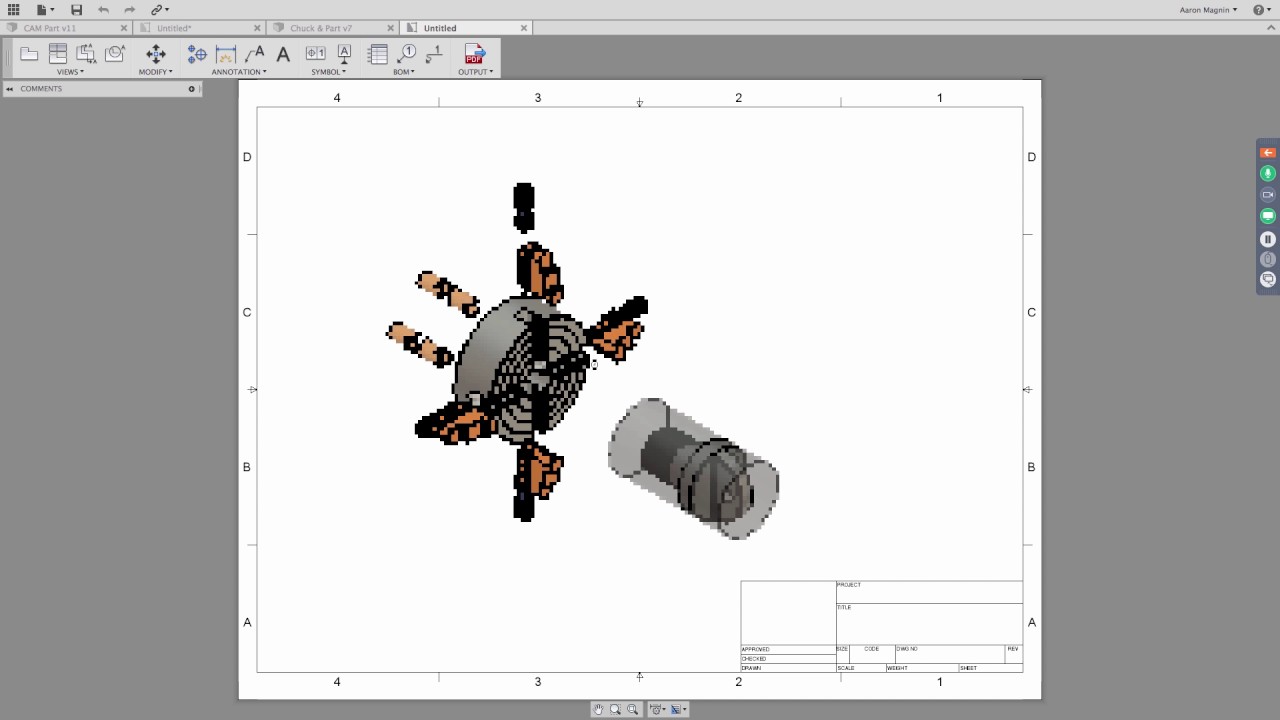Close the Chuck & Part v7 tab

click(391, 28)
